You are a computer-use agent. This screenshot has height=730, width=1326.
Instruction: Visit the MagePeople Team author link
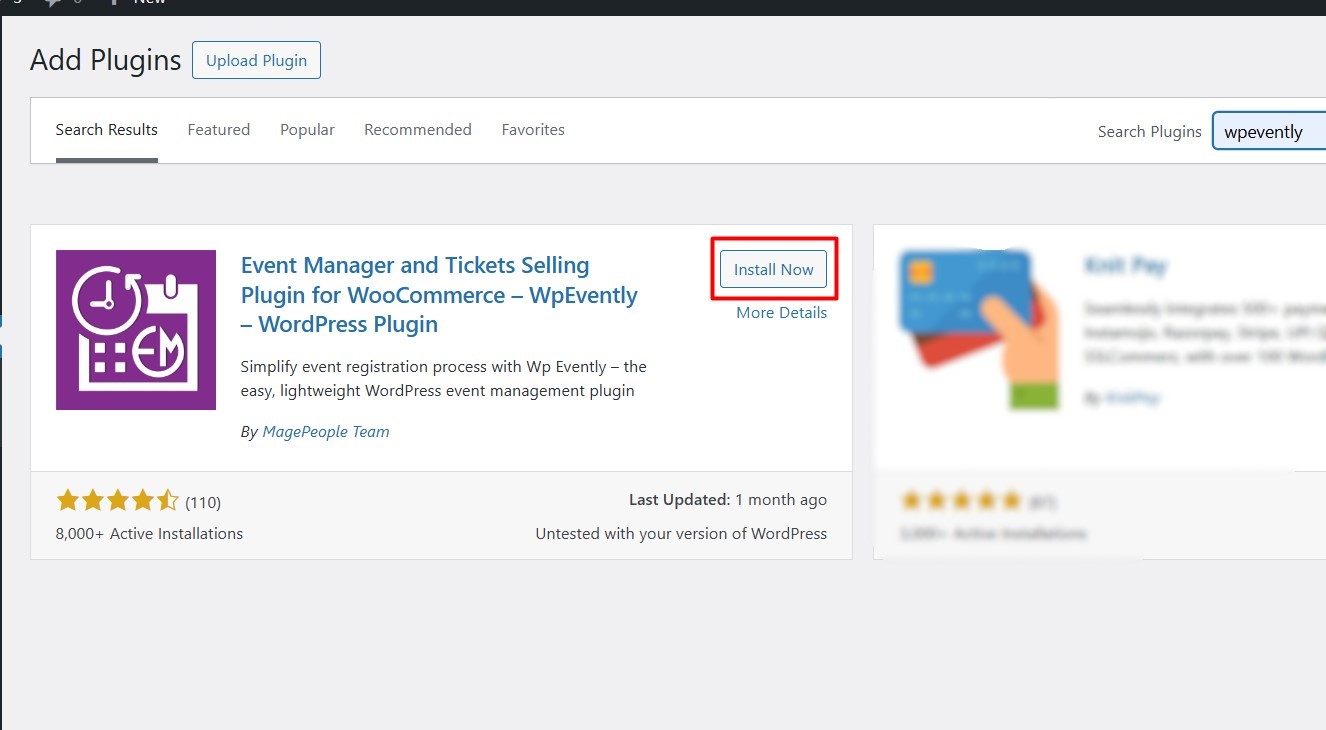(x=326, y=432)
